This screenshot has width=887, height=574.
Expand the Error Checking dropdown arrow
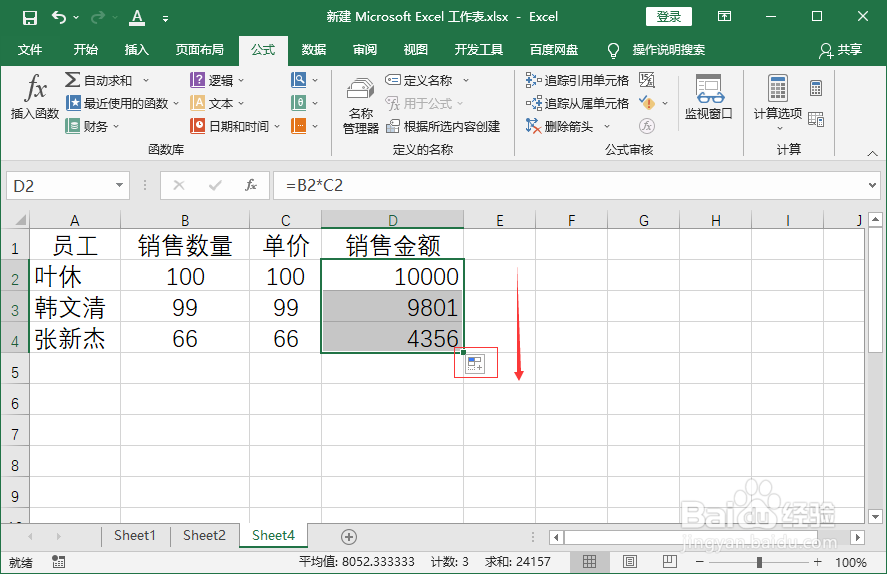(665, 103)
